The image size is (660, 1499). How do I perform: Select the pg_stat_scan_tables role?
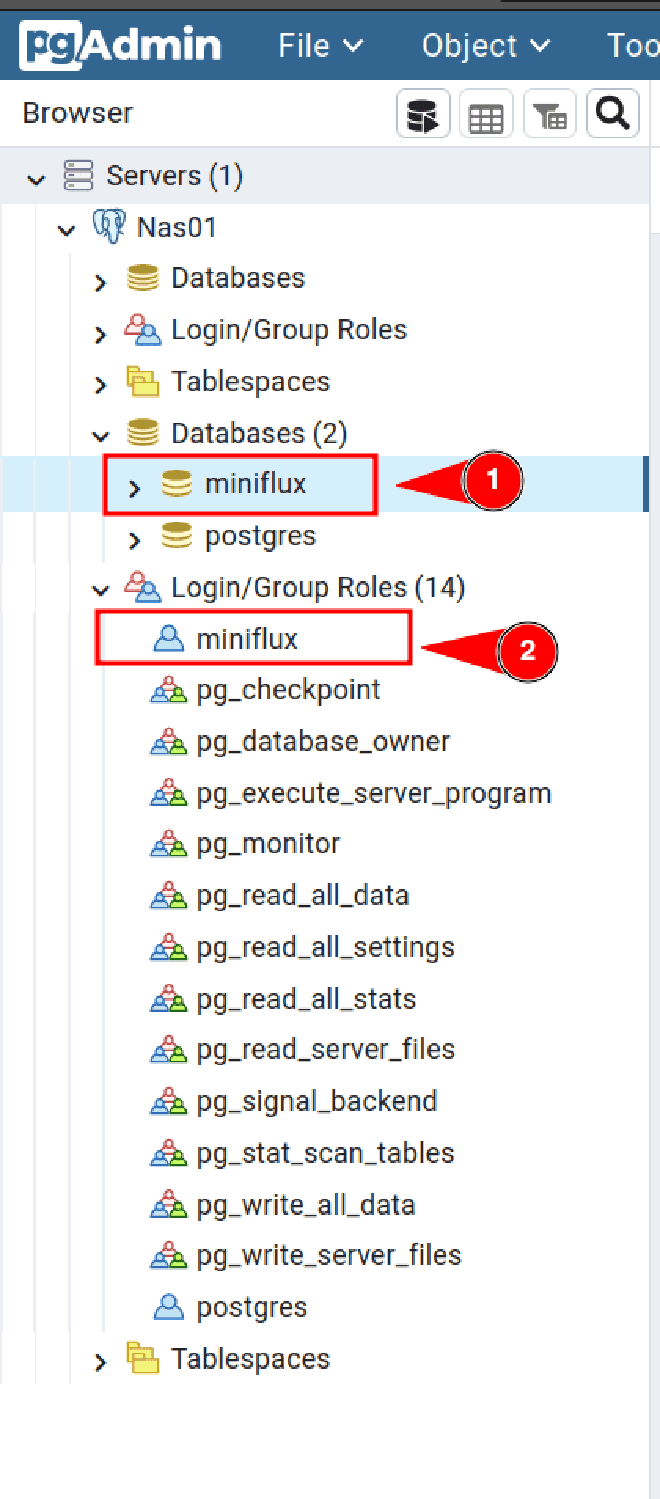coord(325,1153)
